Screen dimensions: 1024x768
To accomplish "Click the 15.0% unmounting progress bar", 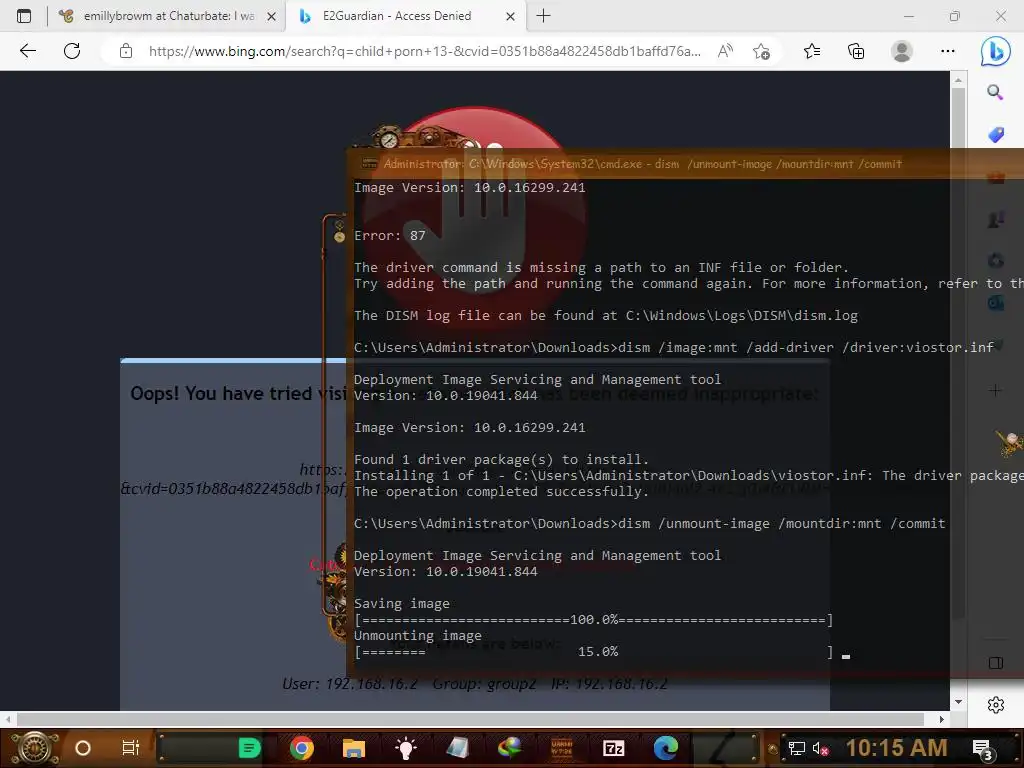I will (593, 652).
